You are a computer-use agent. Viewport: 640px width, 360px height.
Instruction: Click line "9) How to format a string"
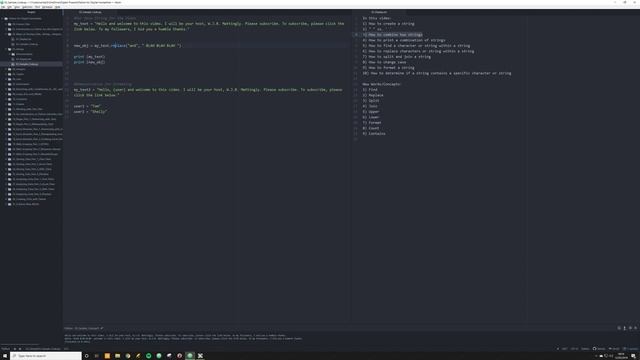click(x=388, y=68)
